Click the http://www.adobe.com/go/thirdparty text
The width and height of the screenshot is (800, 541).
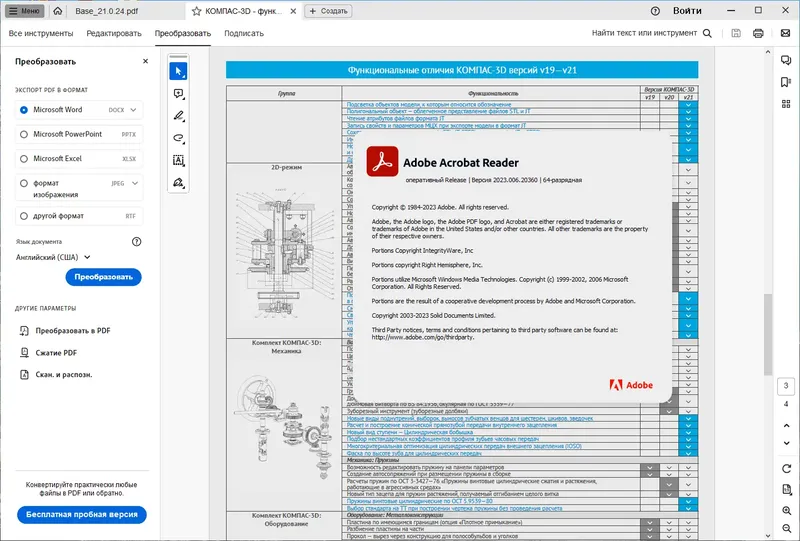pyautogui.click(x=422, y=337)
